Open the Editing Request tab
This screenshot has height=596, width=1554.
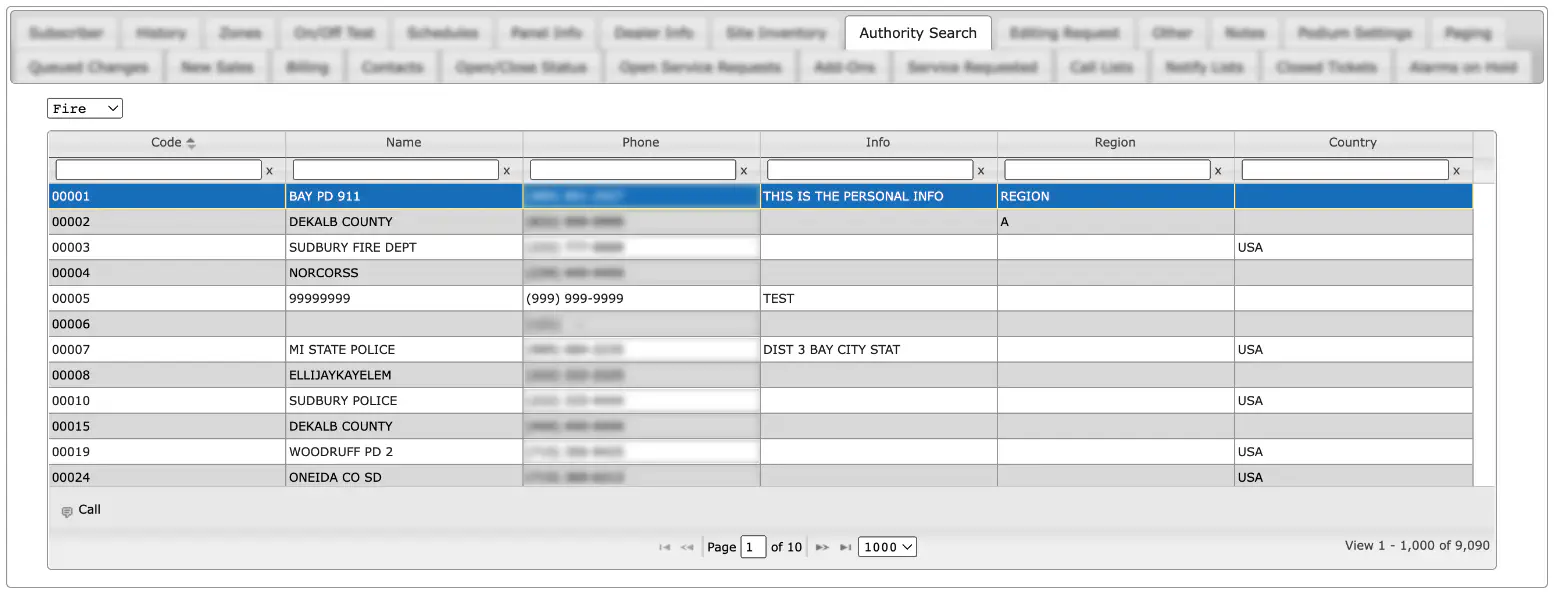tap(1064, 33)
